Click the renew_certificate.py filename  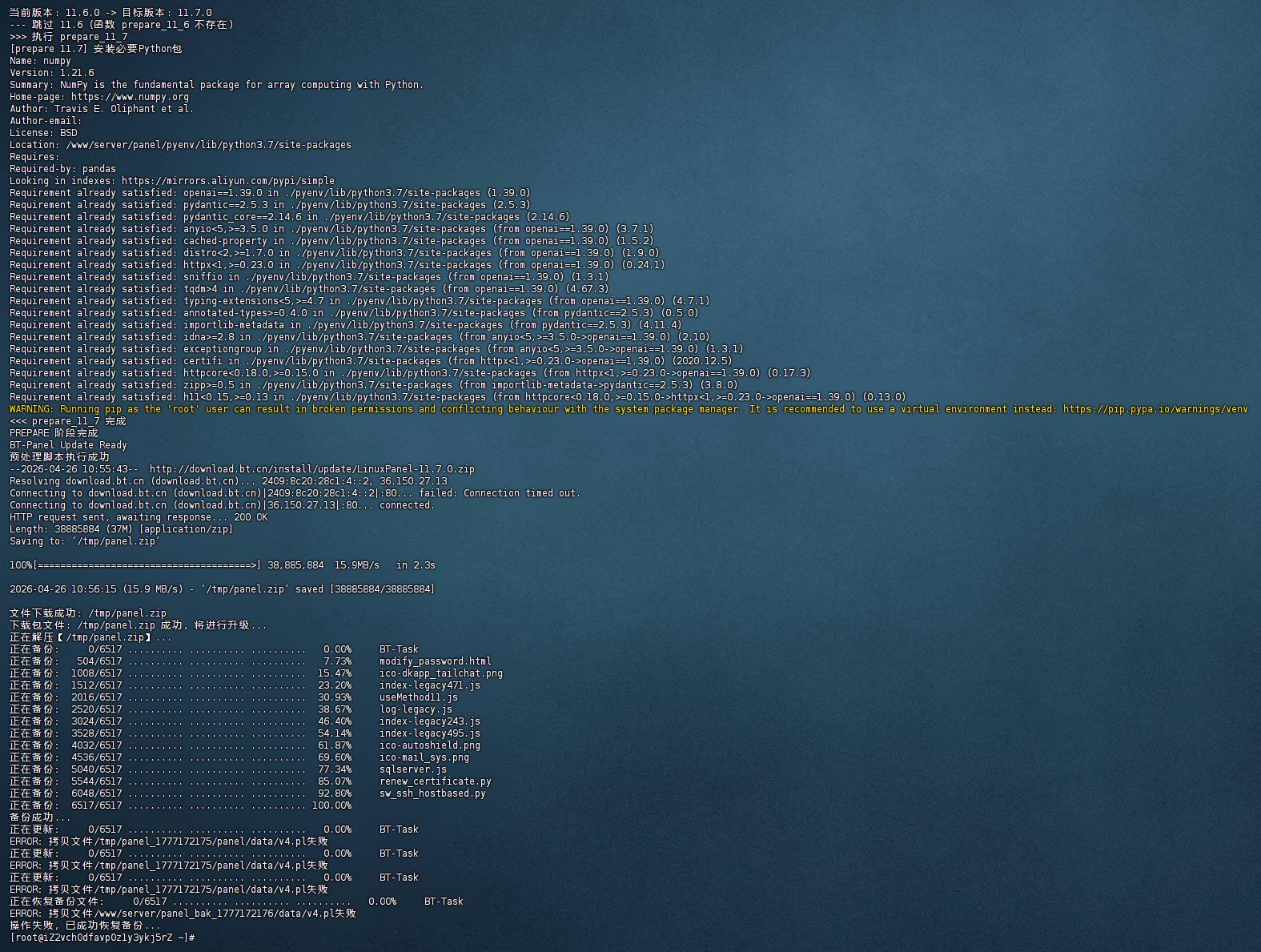pos(436,781)
